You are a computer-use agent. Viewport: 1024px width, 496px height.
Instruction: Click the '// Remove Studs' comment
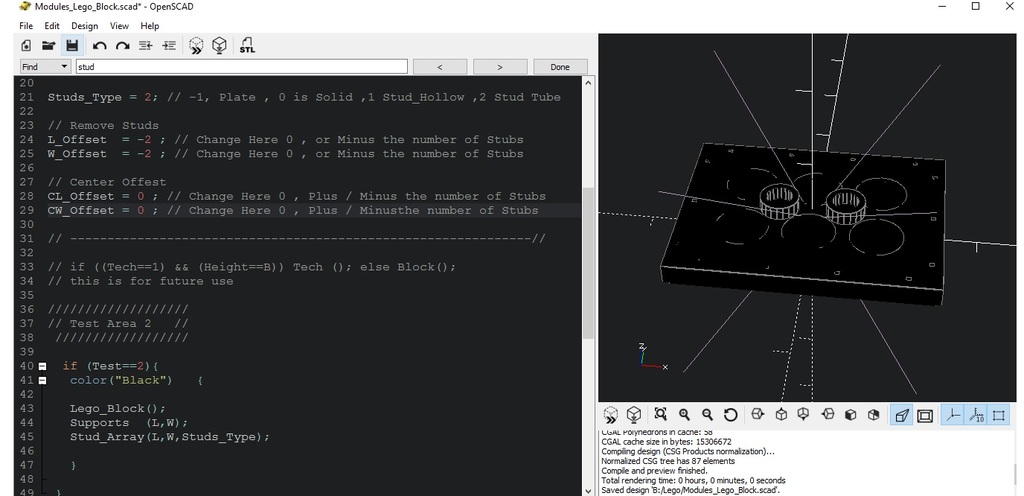tap(103, 125)
